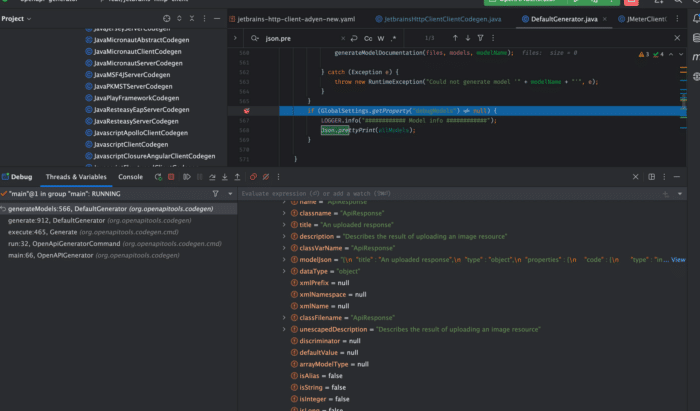Switch to Threads & Variables tab
The height and width of the screenshot is (411, 700).
coord(76,177)
